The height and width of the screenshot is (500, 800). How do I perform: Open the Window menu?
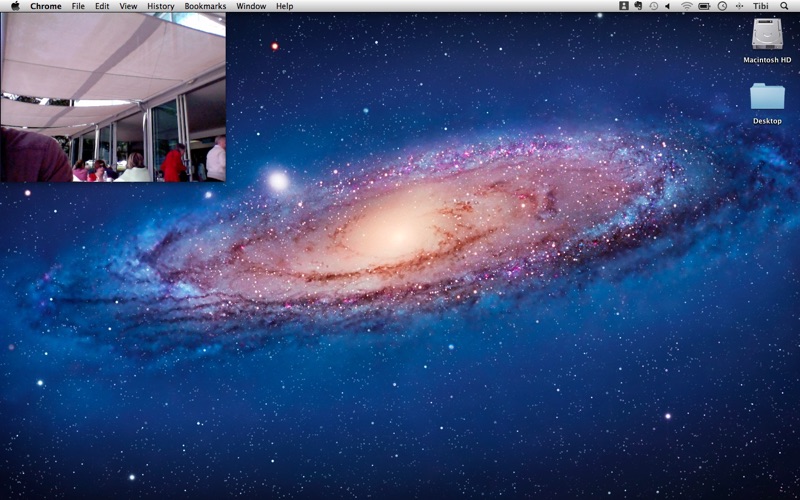click(251, 6)
